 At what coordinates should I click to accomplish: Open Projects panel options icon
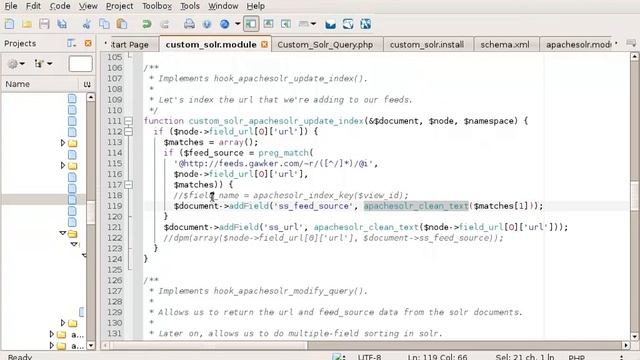[71, 43]
